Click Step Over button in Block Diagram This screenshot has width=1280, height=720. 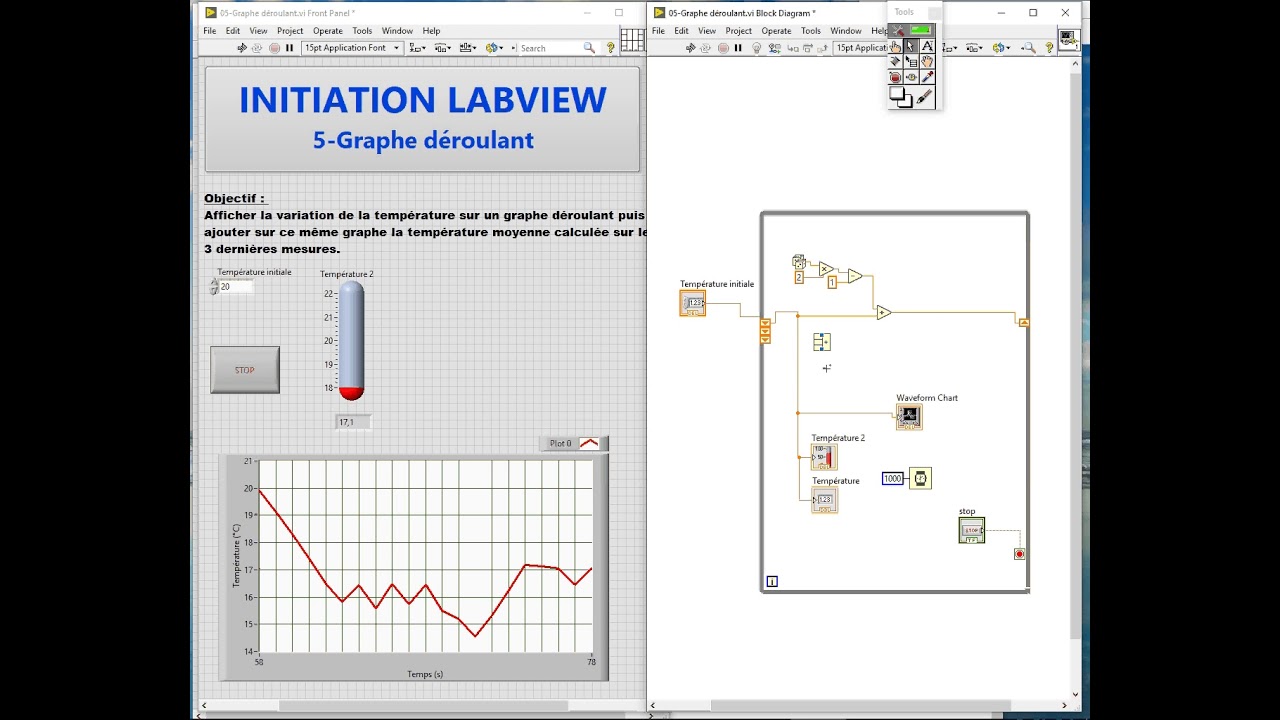click(x=808, y=48)
